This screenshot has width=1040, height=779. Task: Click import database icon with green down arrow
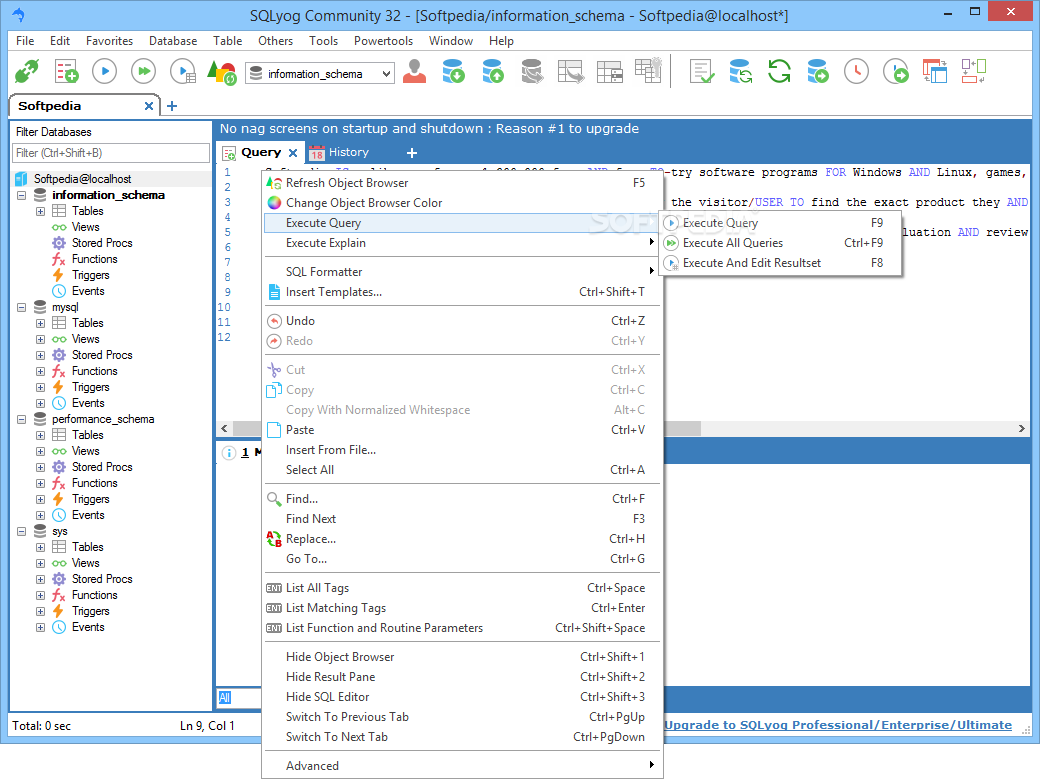click(x=454, y=71)
